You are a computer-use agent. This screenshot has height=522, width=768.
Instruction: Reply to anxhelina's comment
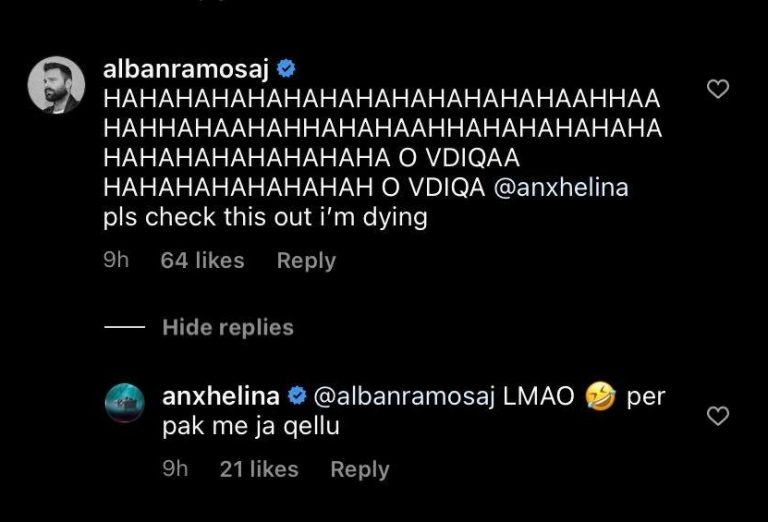pyautogui.click(x=360, y=469)
